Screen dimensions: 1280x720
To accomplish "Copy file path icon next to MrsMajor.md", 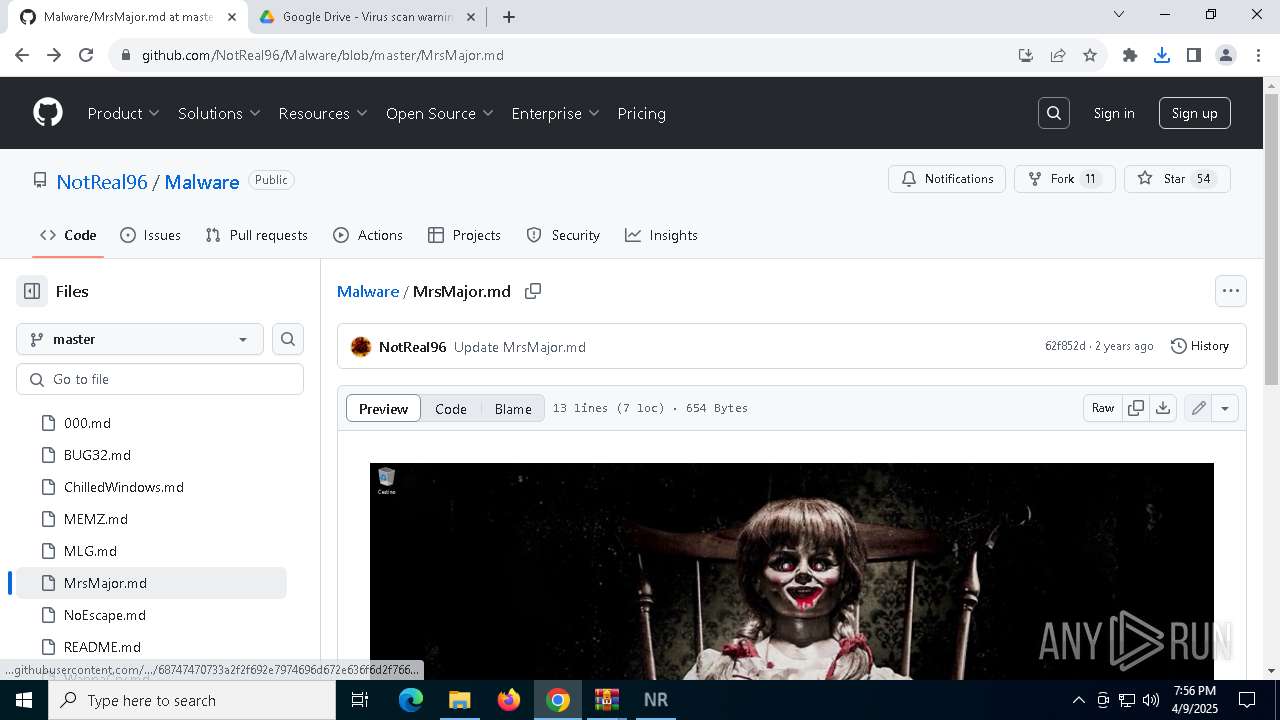I will click(x=533, y=291).
